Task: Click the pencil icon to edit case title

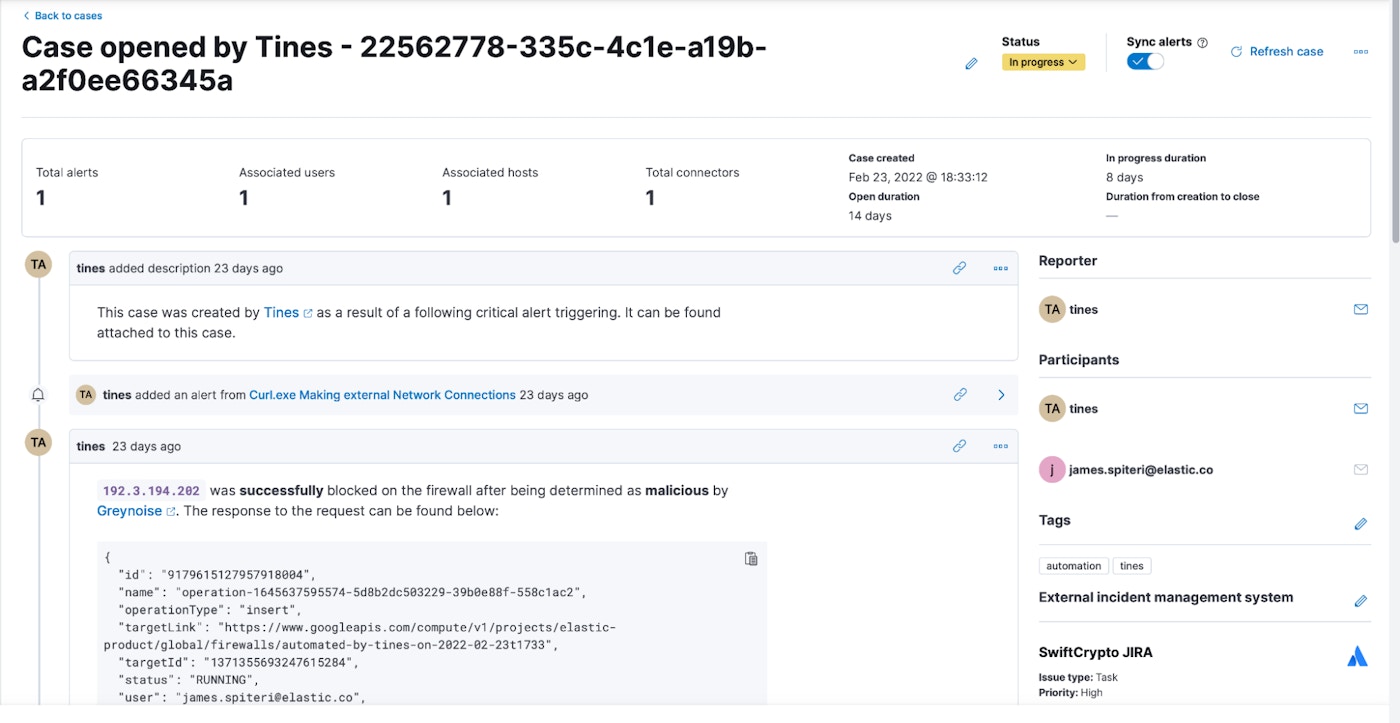Action: point(971,64)
